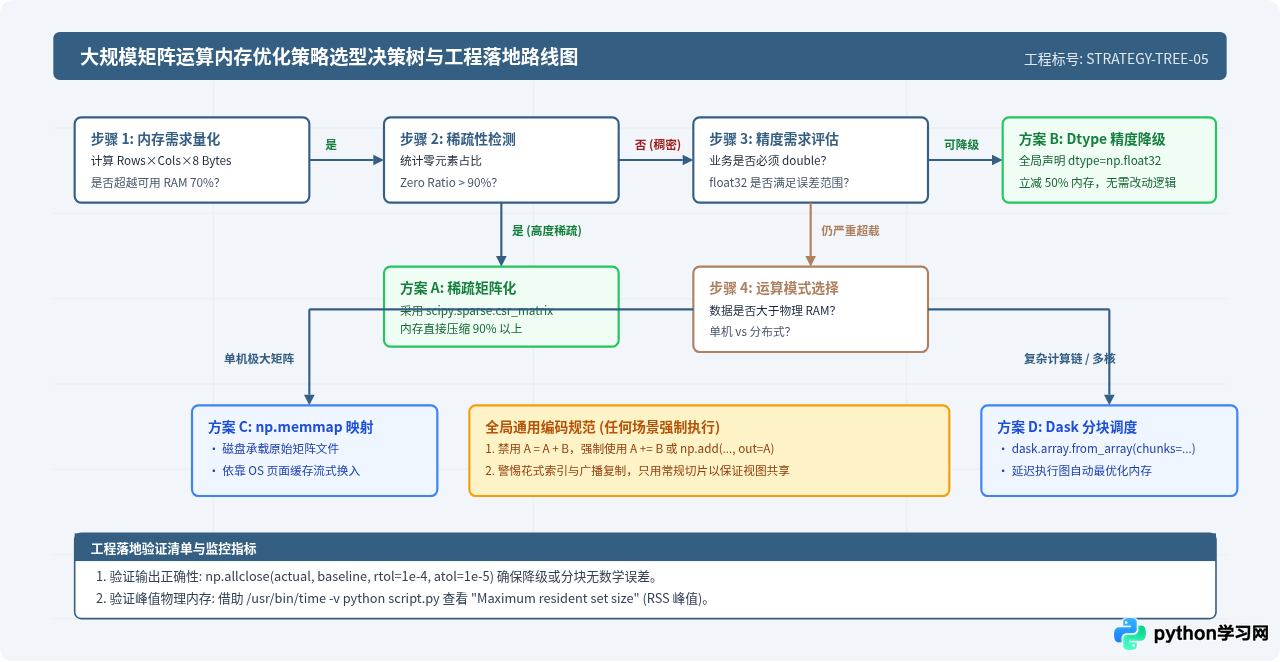Click '工程标号: STRATEGY-TREE-05' label
1280x662 pixels.
coord(1116,59)
